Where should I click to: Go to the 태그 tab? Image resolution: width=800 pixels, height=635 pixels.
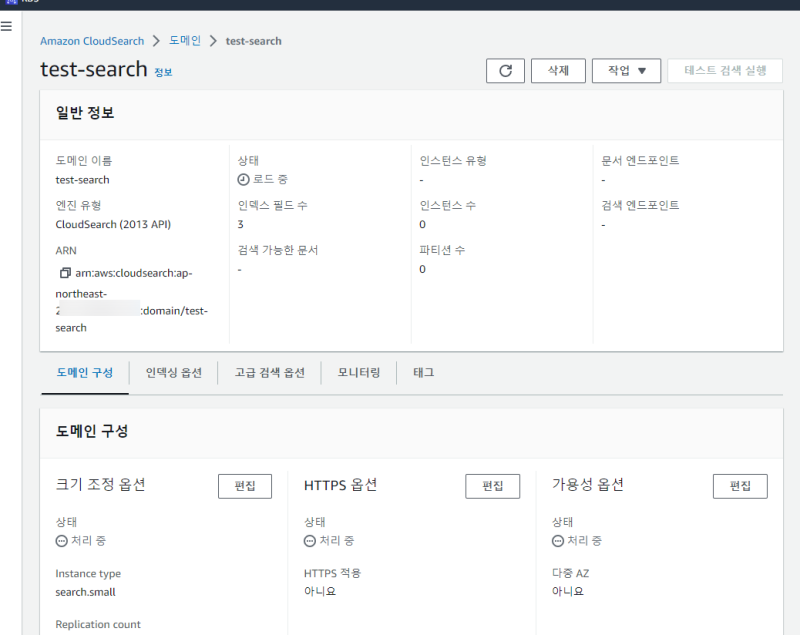[423, 373]
